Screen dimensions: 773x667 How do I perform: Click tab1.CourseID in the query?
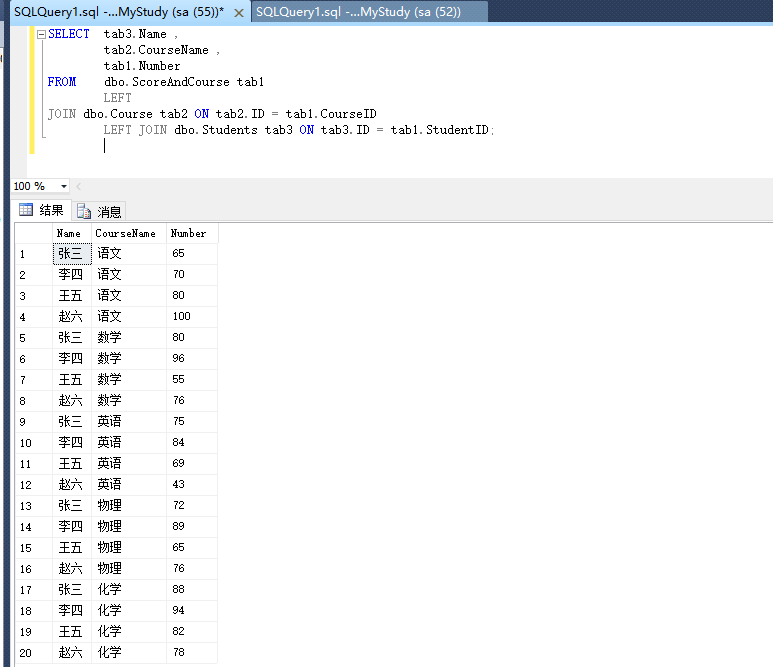click(x=331, y=114)
